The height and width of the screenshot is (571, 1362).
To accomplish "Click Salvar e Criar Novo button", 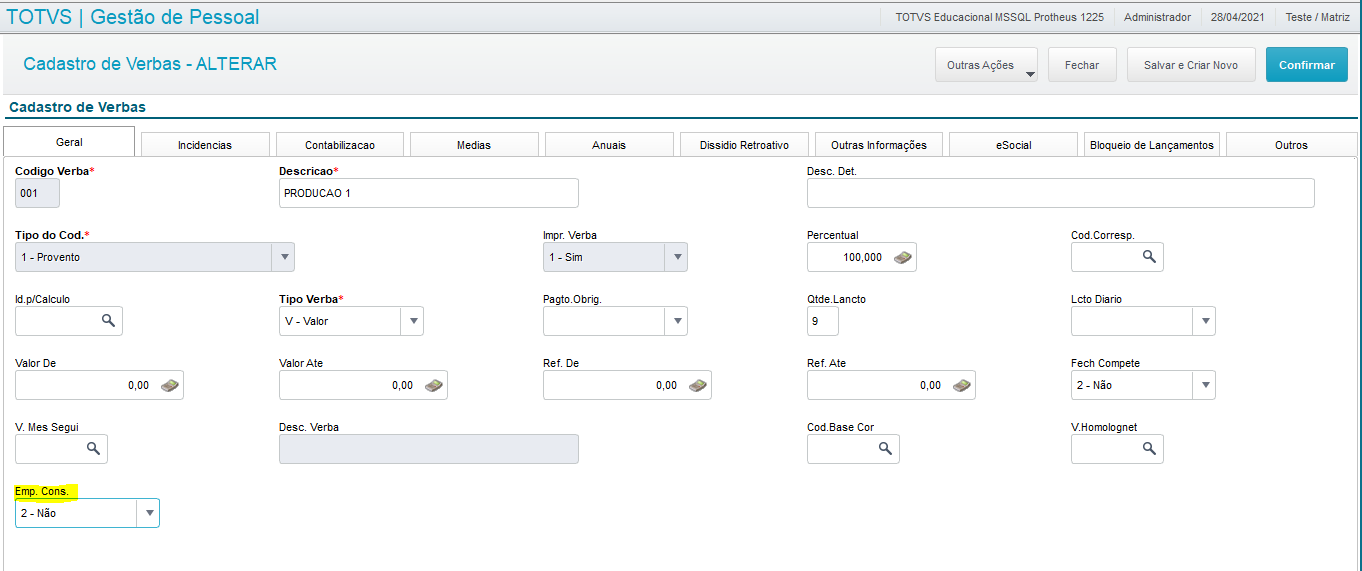I will pyautogui.click(x=1191, y=65).
